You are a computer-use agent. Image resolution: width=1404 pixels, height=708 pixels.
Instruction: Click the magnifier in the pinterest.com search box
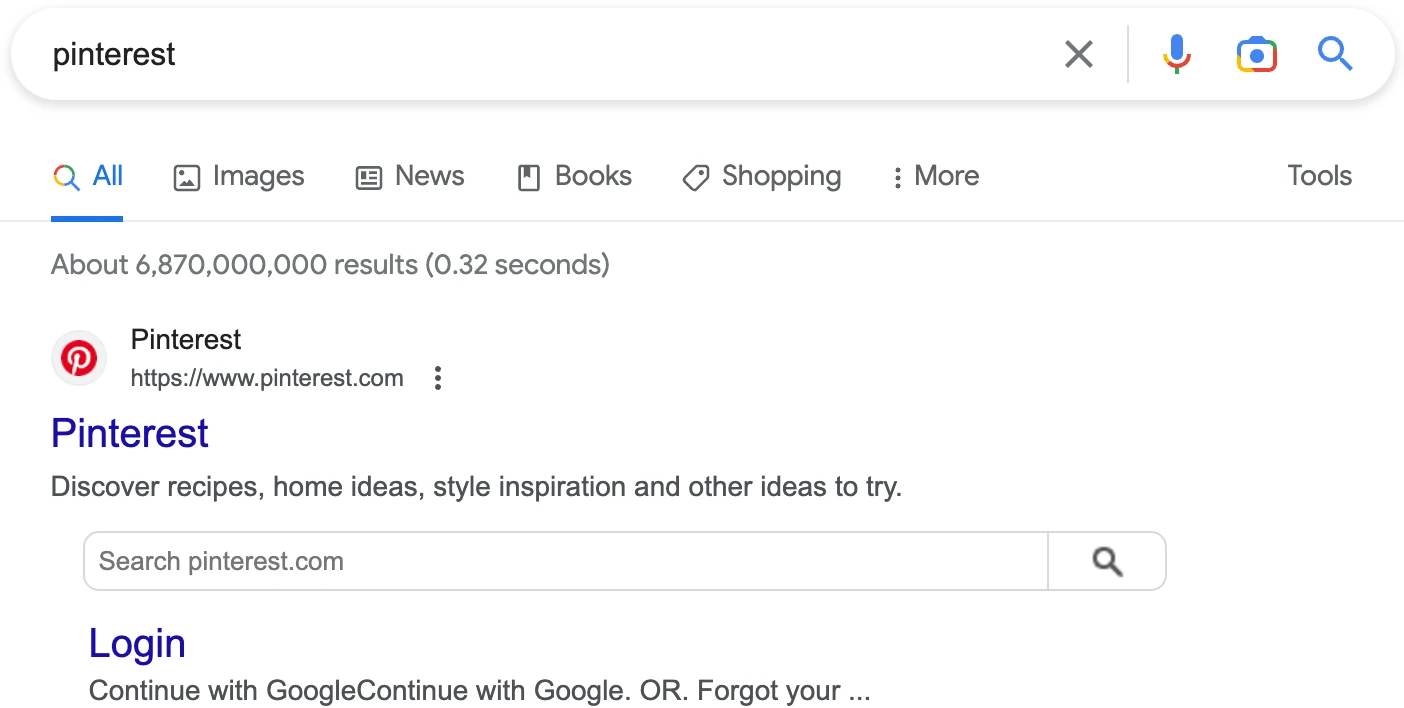click(1106, 561)
